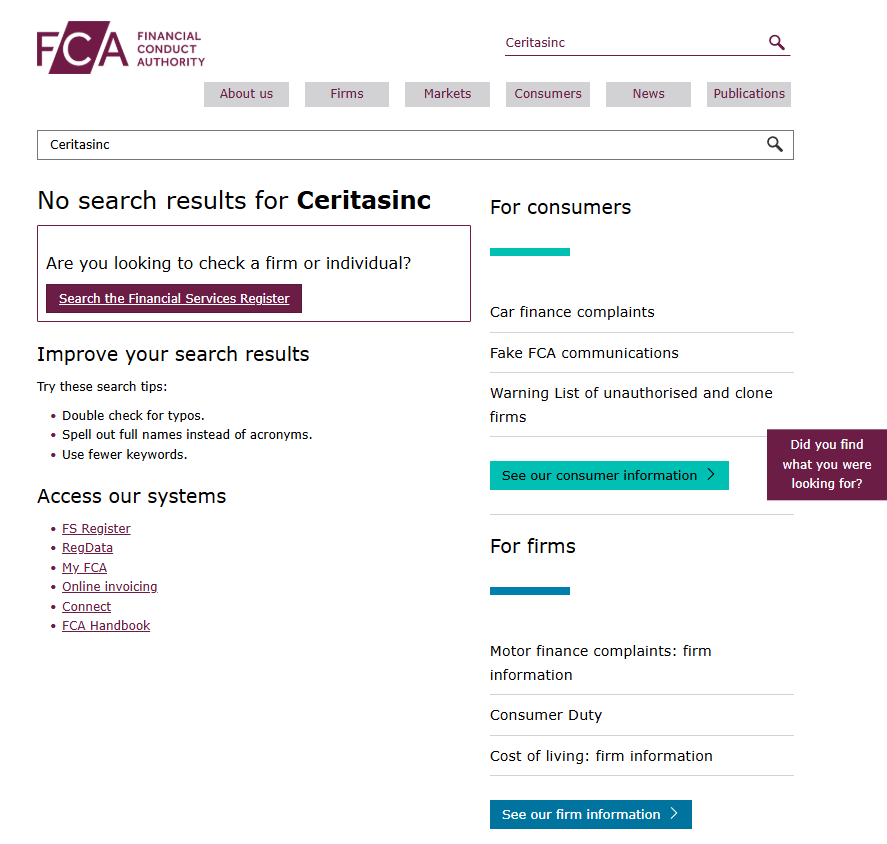Click the main search bar magnifier icon
This screenshot has height=844, width=887.
pos(774,145)
